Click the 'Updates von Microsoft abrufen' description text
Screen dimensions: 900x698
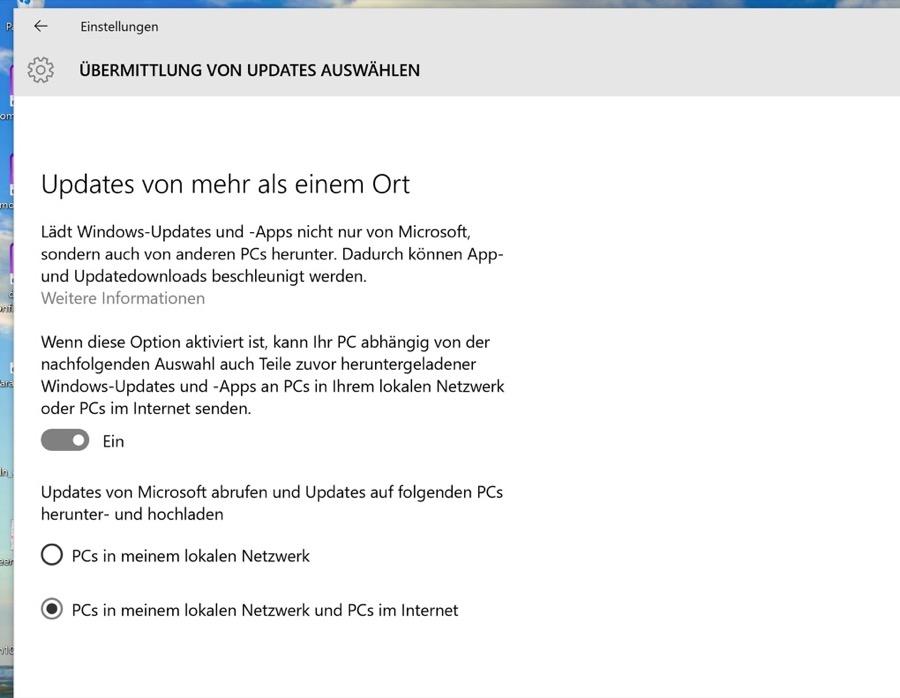pyautogui.click(x=272, y=502)
